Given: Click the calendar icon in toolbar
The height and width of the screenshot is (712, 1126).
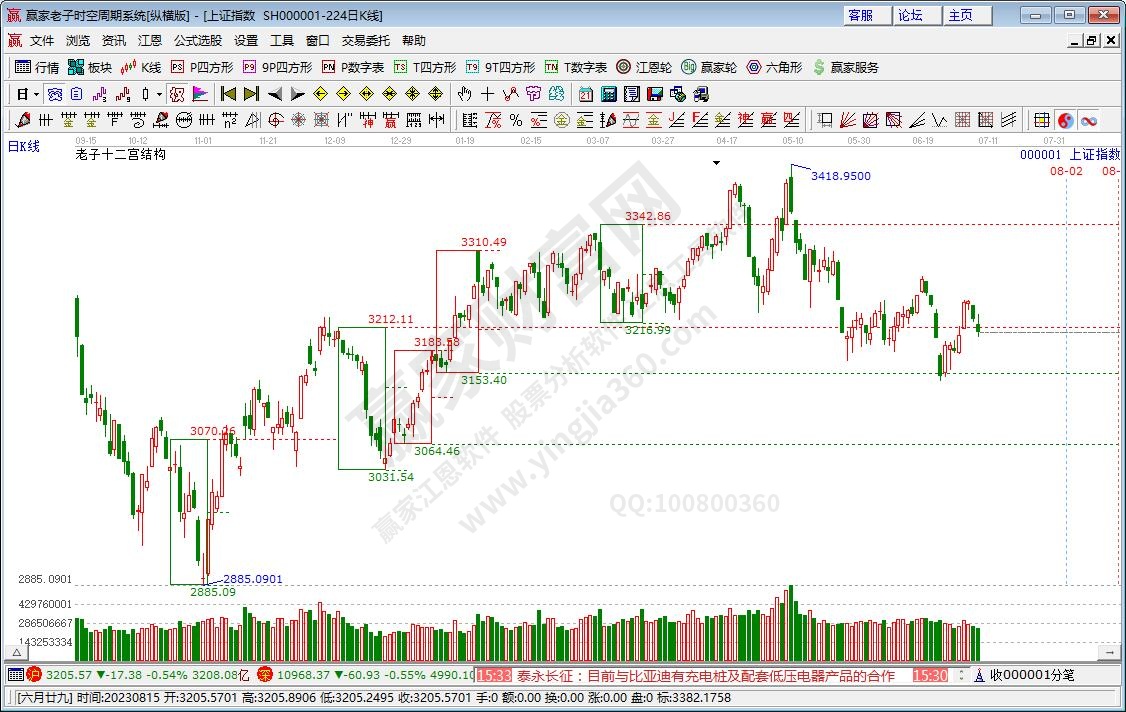Looking at the screenshot, I should click(x=585, y=94).
